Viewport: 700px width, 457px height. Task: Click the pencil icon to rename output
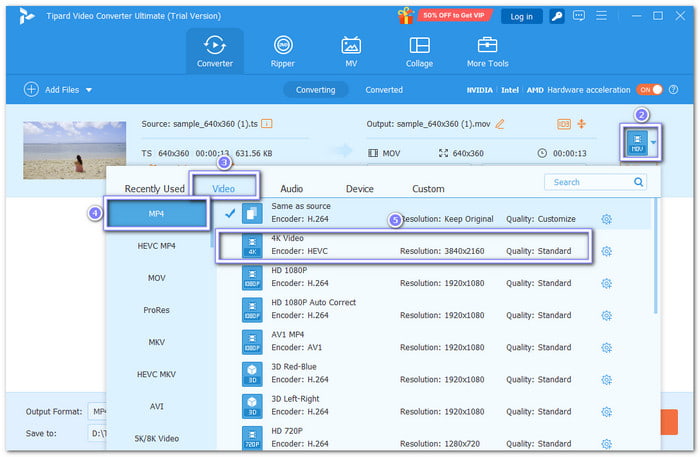500,123
